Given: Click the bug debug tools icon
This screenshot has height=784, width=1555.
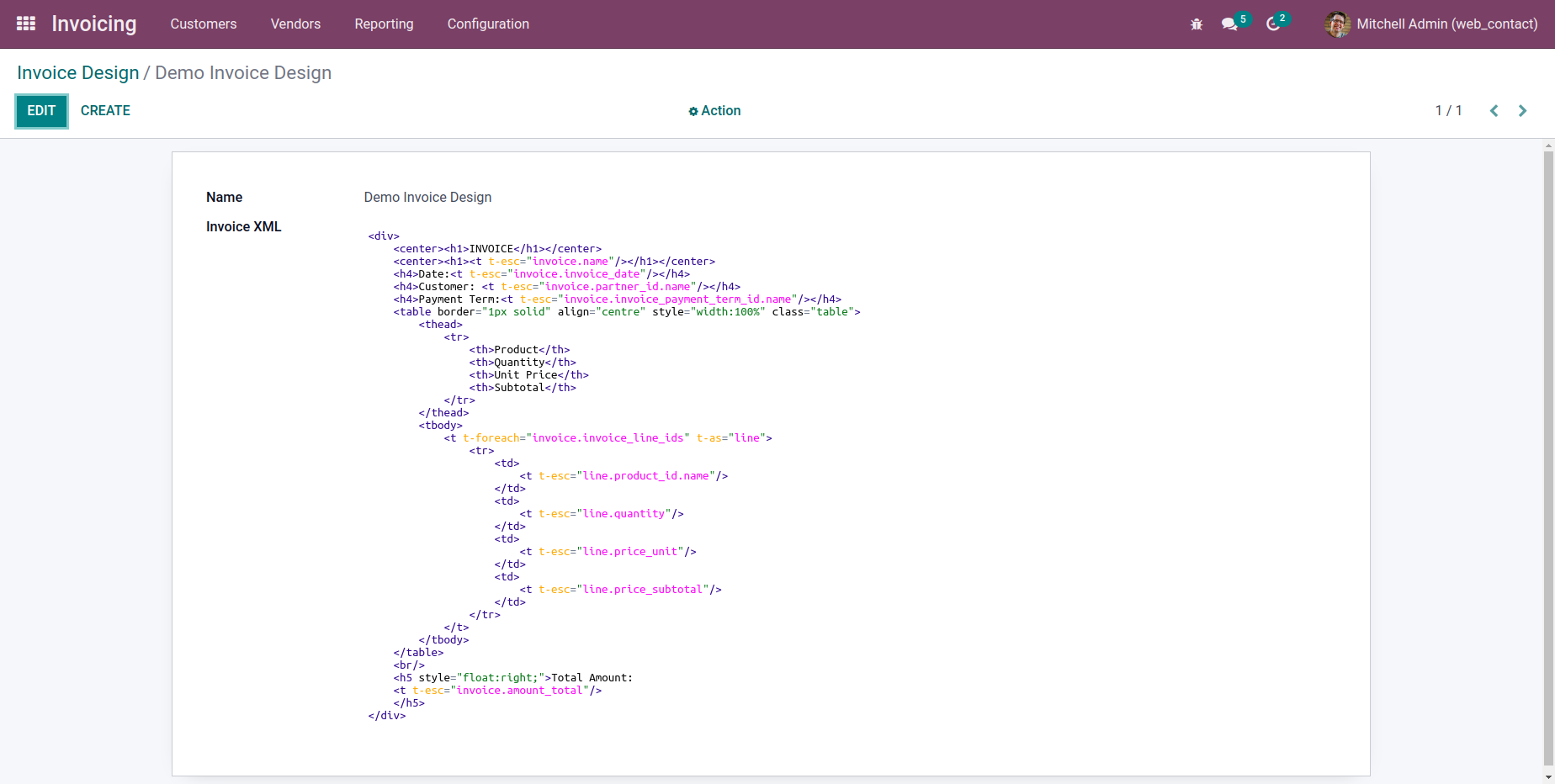Looking at the screenshot, I should click(x=1196, y=24).
